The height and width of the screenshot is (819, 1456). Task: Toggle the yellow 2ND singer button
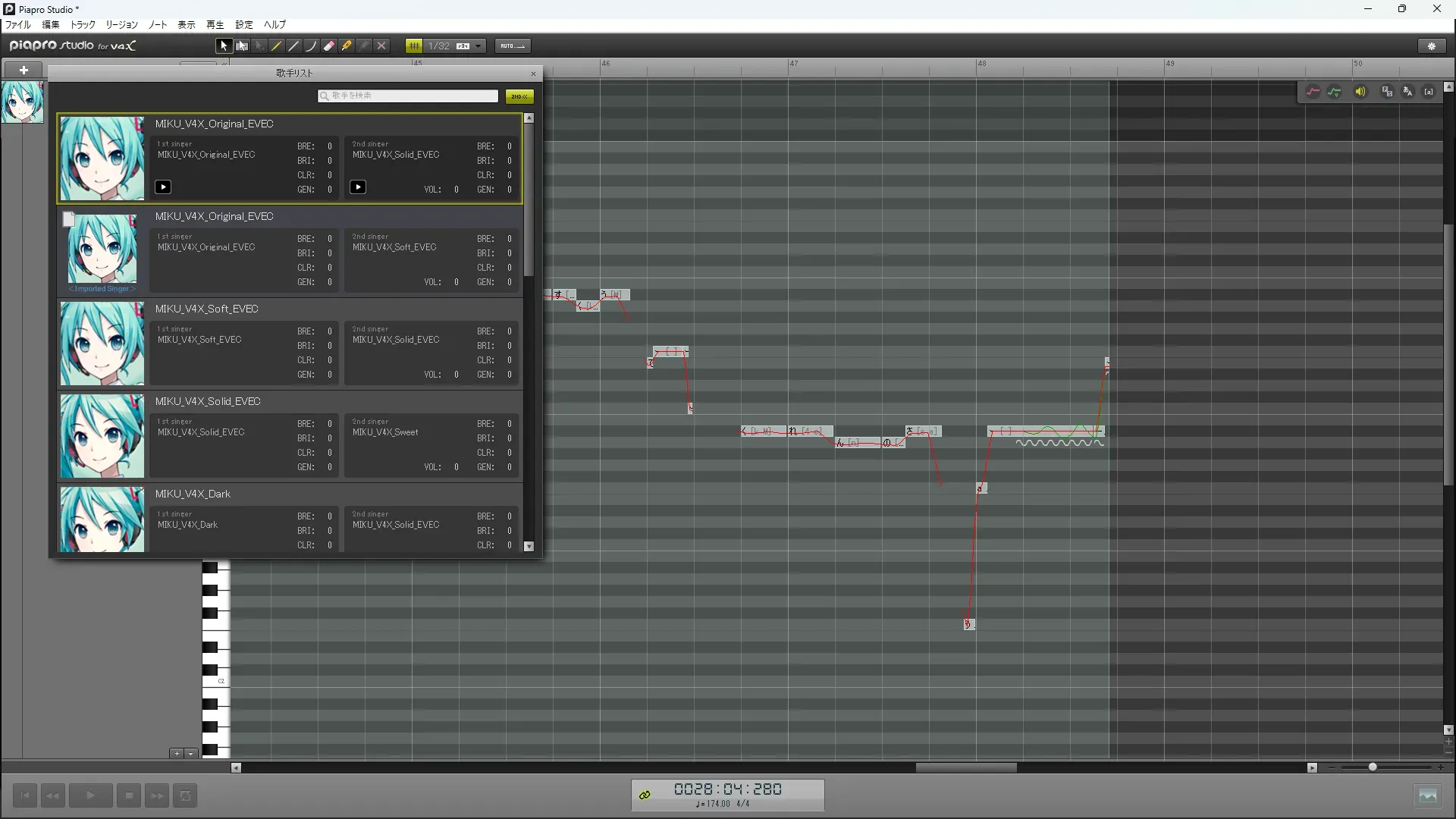coord(519,96)
